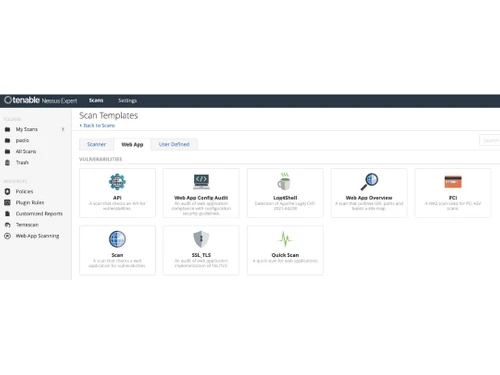Switch to the Web App tab
Screen dimensions: 500x375
[132, 144]
